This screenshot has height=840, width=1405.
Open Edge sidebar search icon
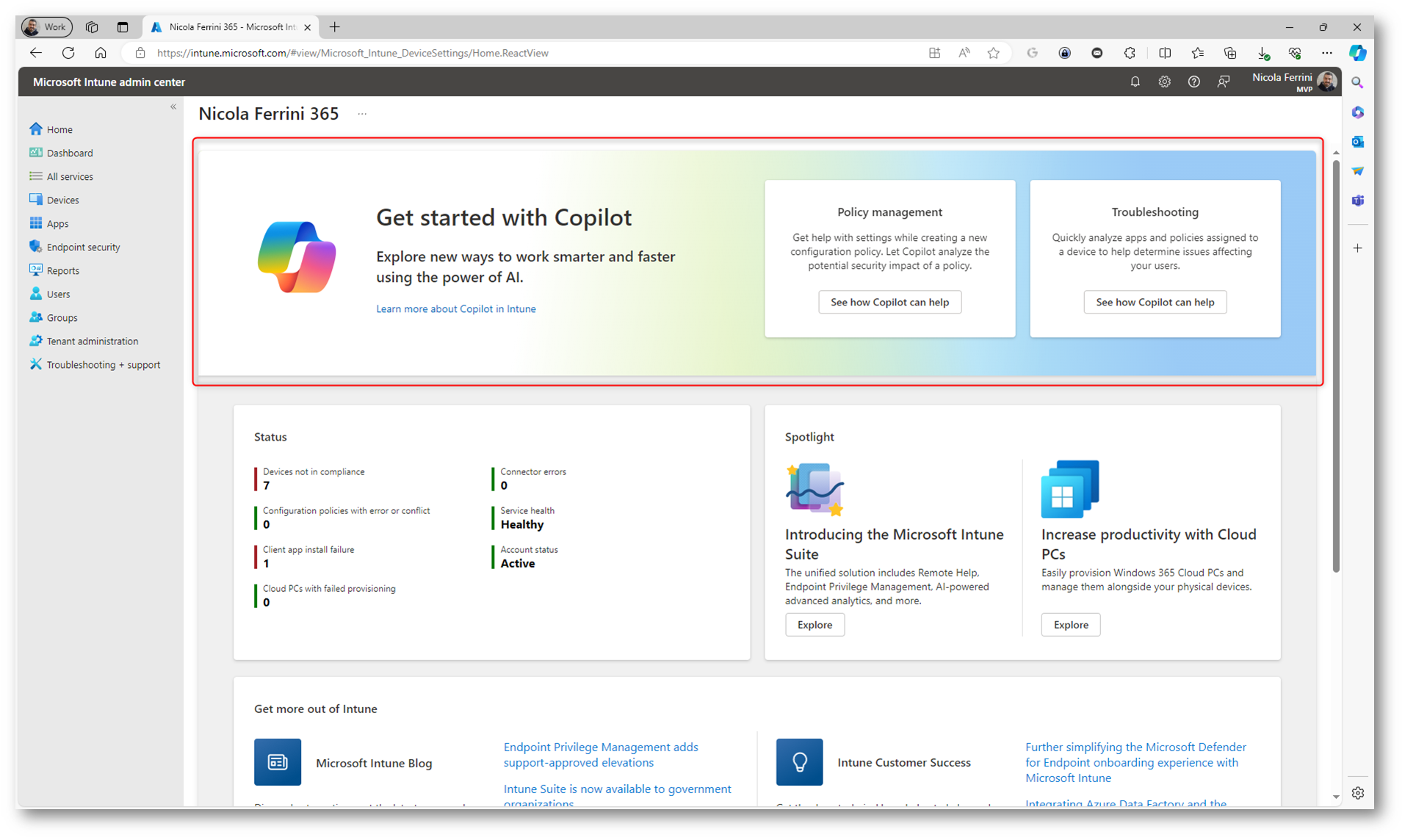pyautogui.click(x=1357, y=83)
